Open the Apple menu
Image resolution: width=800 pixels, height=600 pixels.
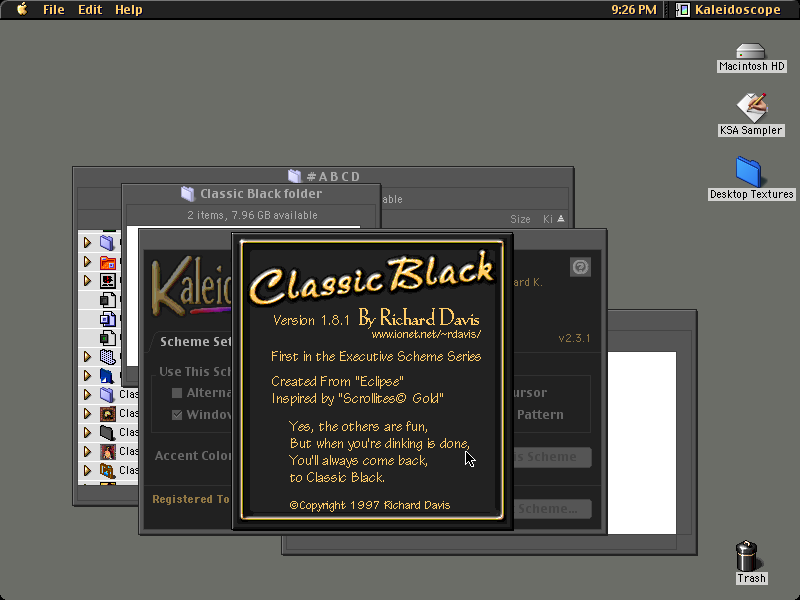pyautogui.click(x=22, y=9)
